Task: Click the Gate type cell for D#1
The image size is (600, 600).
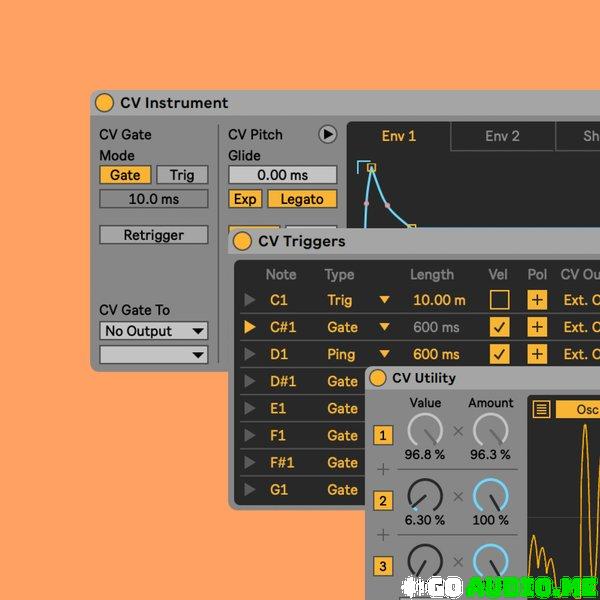Action: coord(342,381)
